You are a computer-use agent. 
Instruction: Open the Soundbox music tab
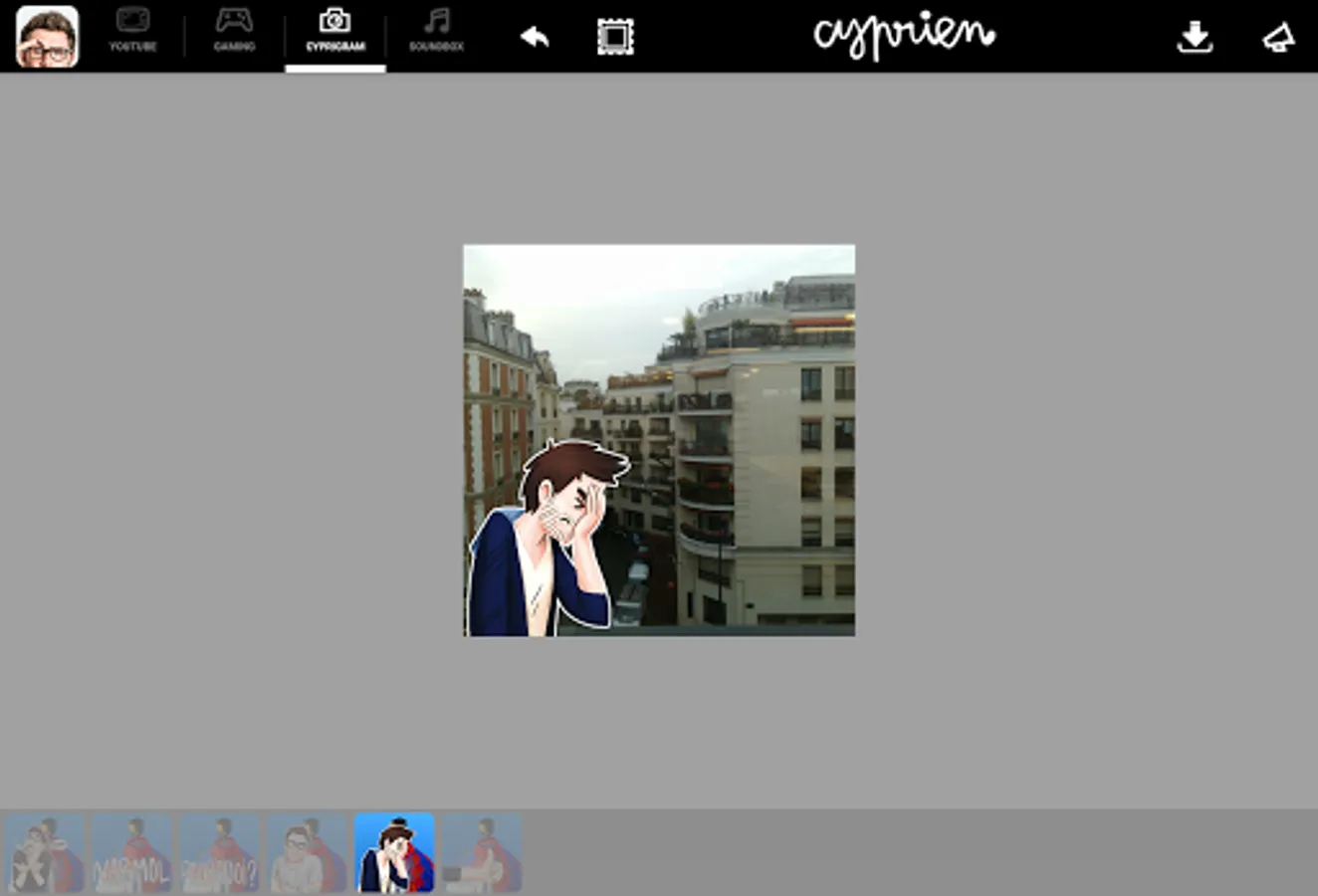point(436,31)
